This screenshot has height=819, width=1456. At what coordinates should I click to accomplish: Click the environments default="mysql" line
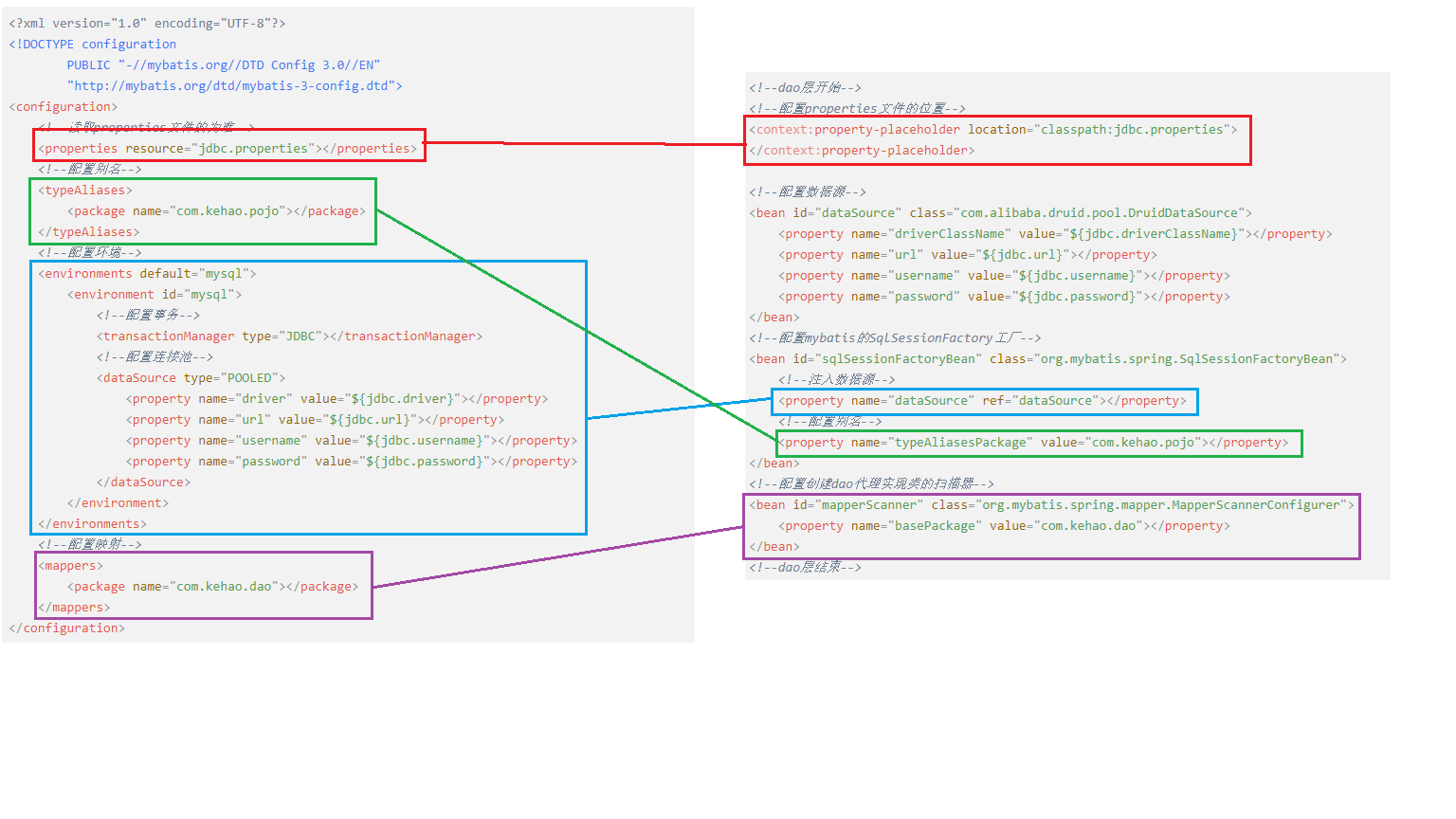pos(147,273)
